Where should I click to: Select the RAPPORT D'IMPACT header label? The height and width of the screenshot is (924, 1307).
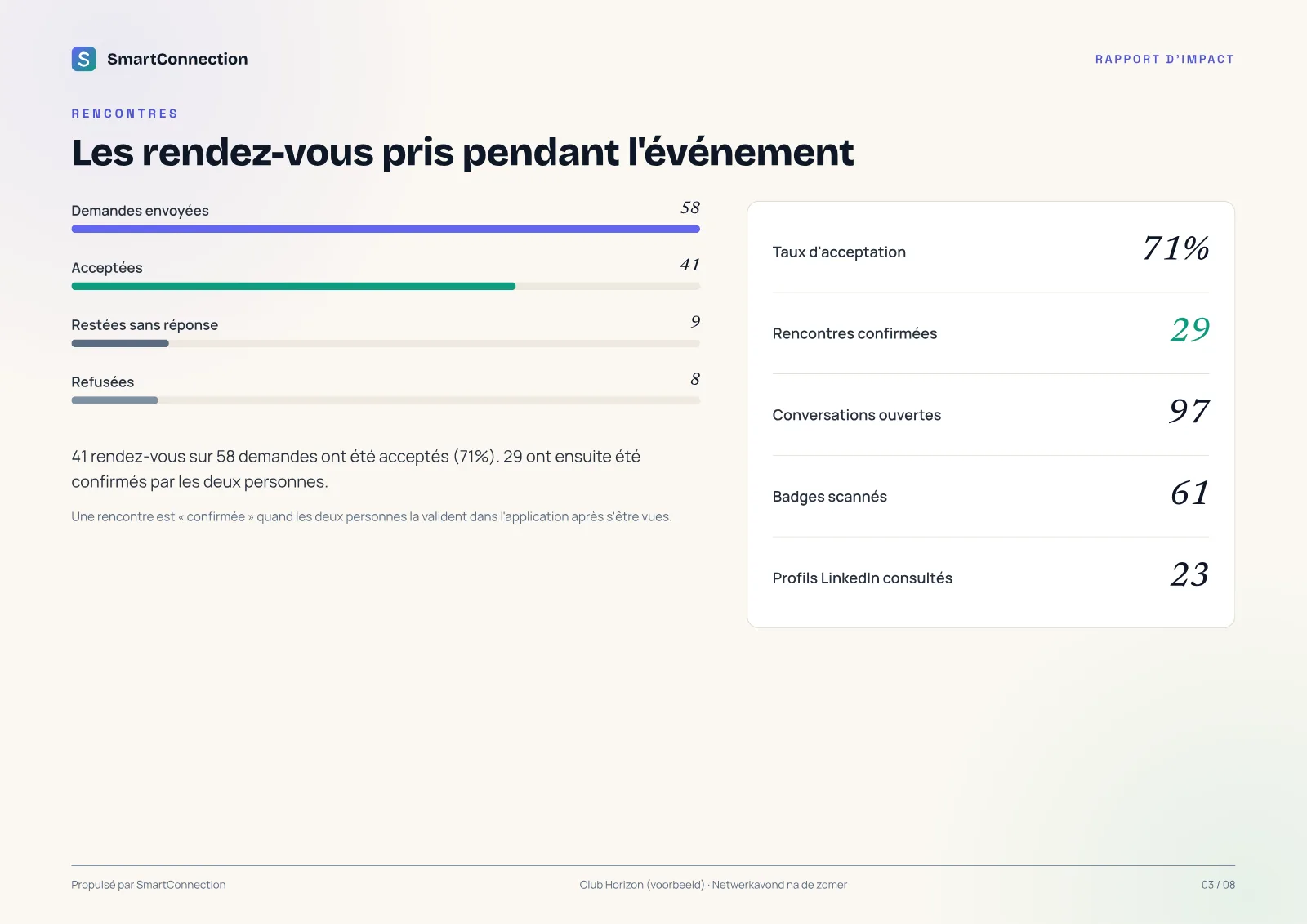[1164, 59]
